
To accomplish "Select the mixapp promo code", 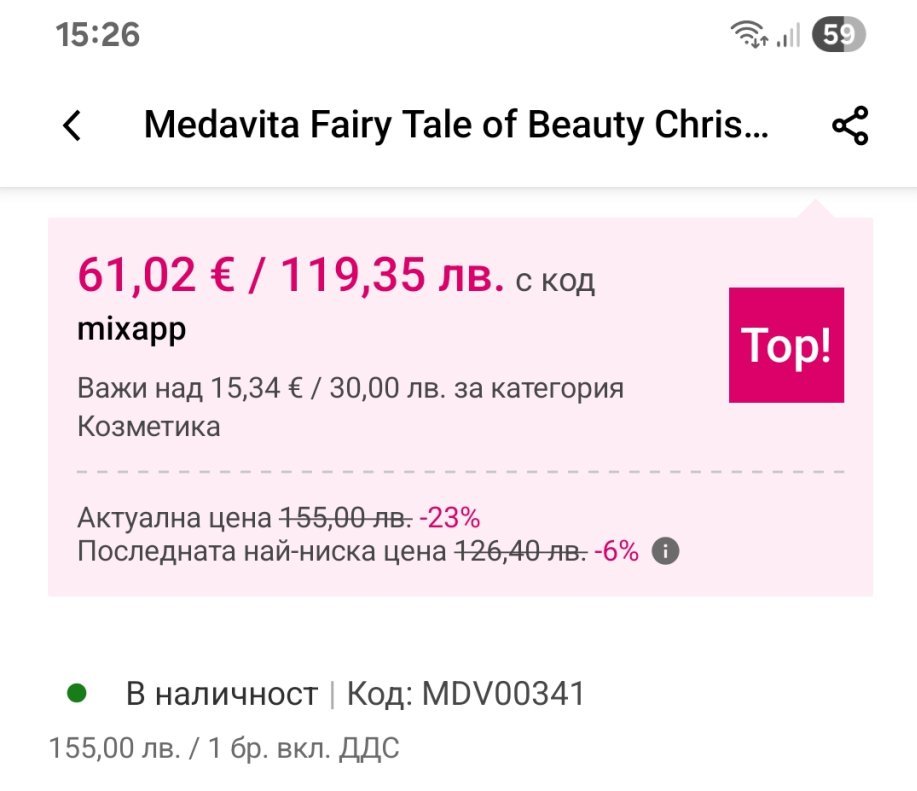I will point(132,330).
